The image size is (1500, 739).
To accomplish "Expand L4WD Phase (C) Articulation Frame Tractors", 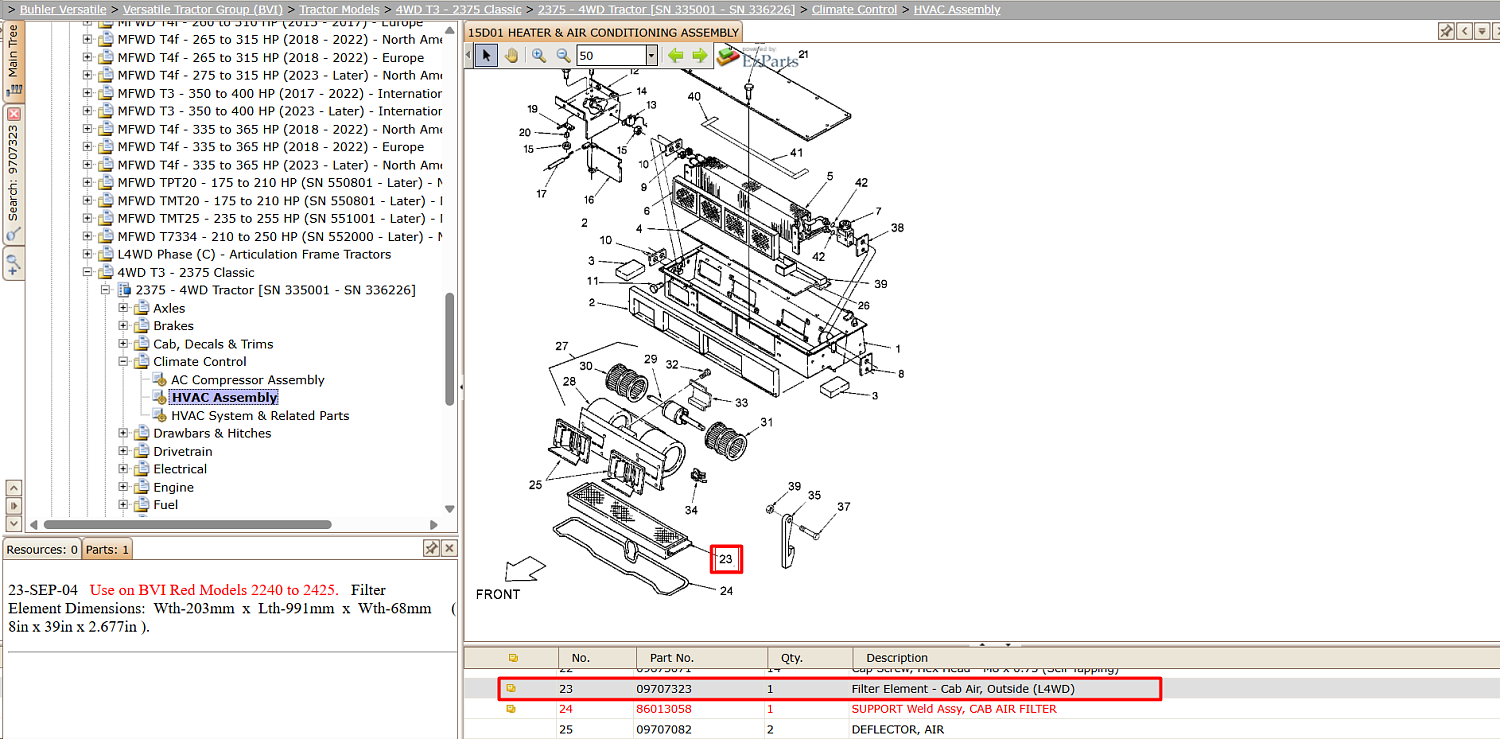I will 88,254.
